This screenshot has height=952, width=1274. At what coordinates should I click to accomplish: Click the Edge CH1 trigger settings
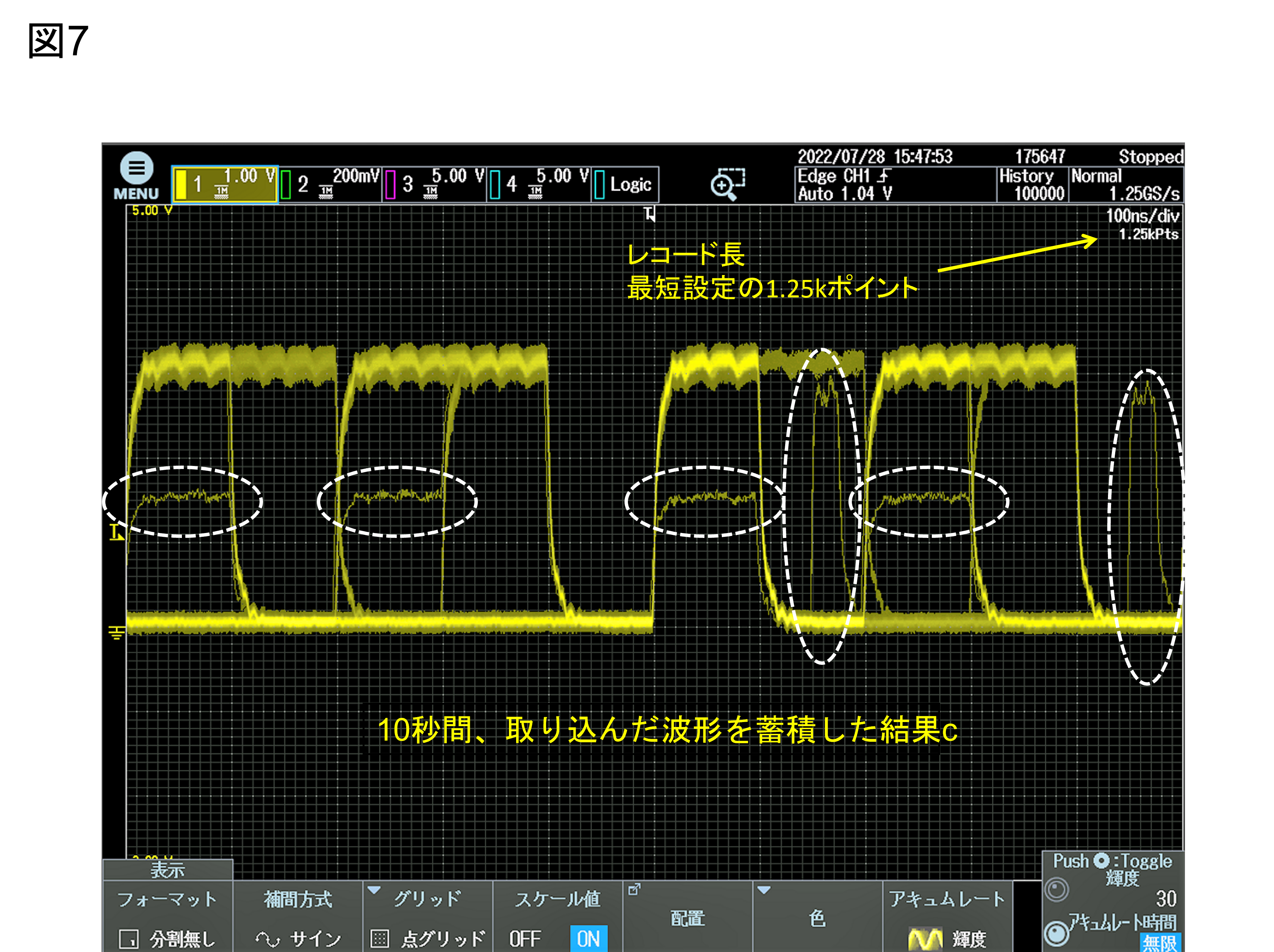click(895, 184)
